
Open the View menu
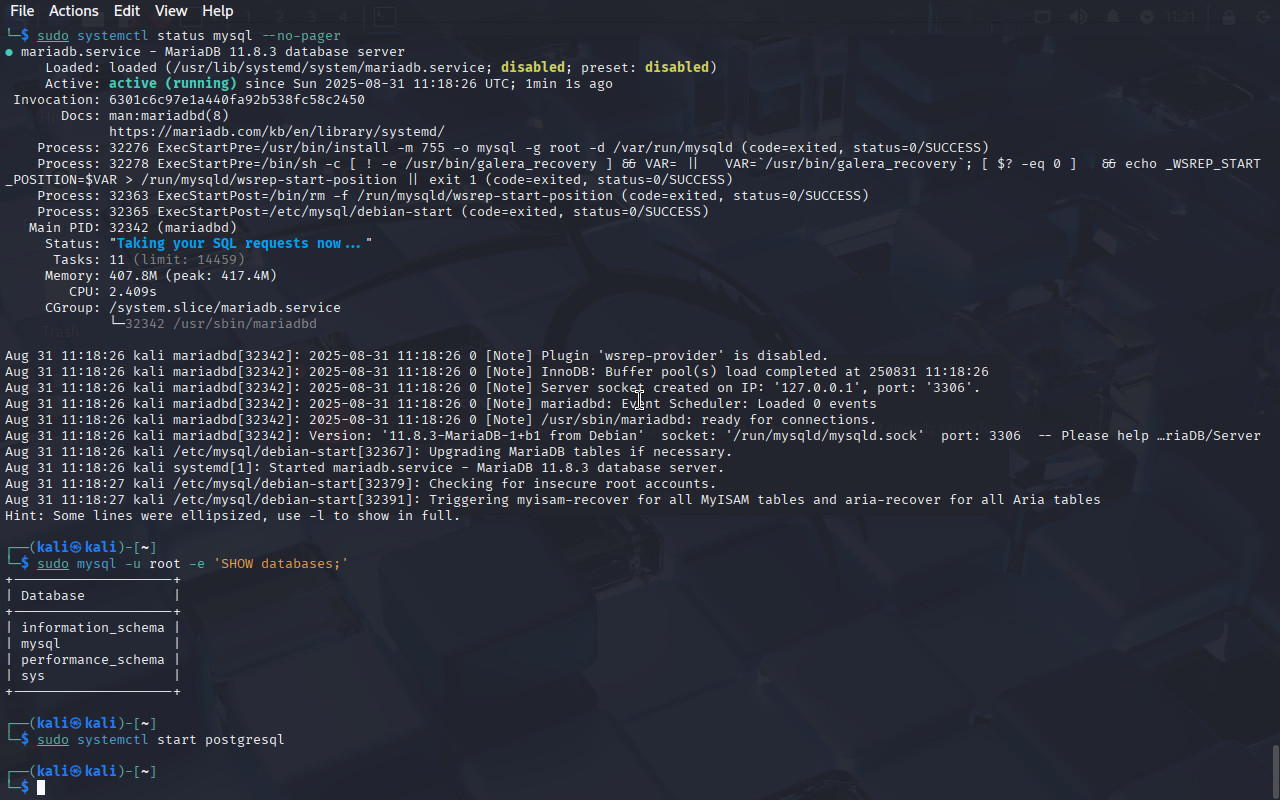tap(171, 11)
